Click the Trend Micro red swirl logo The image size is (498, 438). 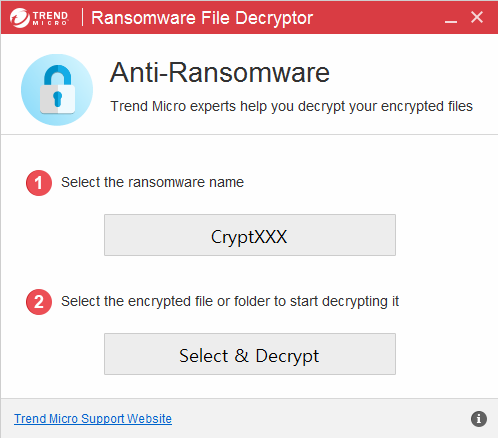coord(20,18)
